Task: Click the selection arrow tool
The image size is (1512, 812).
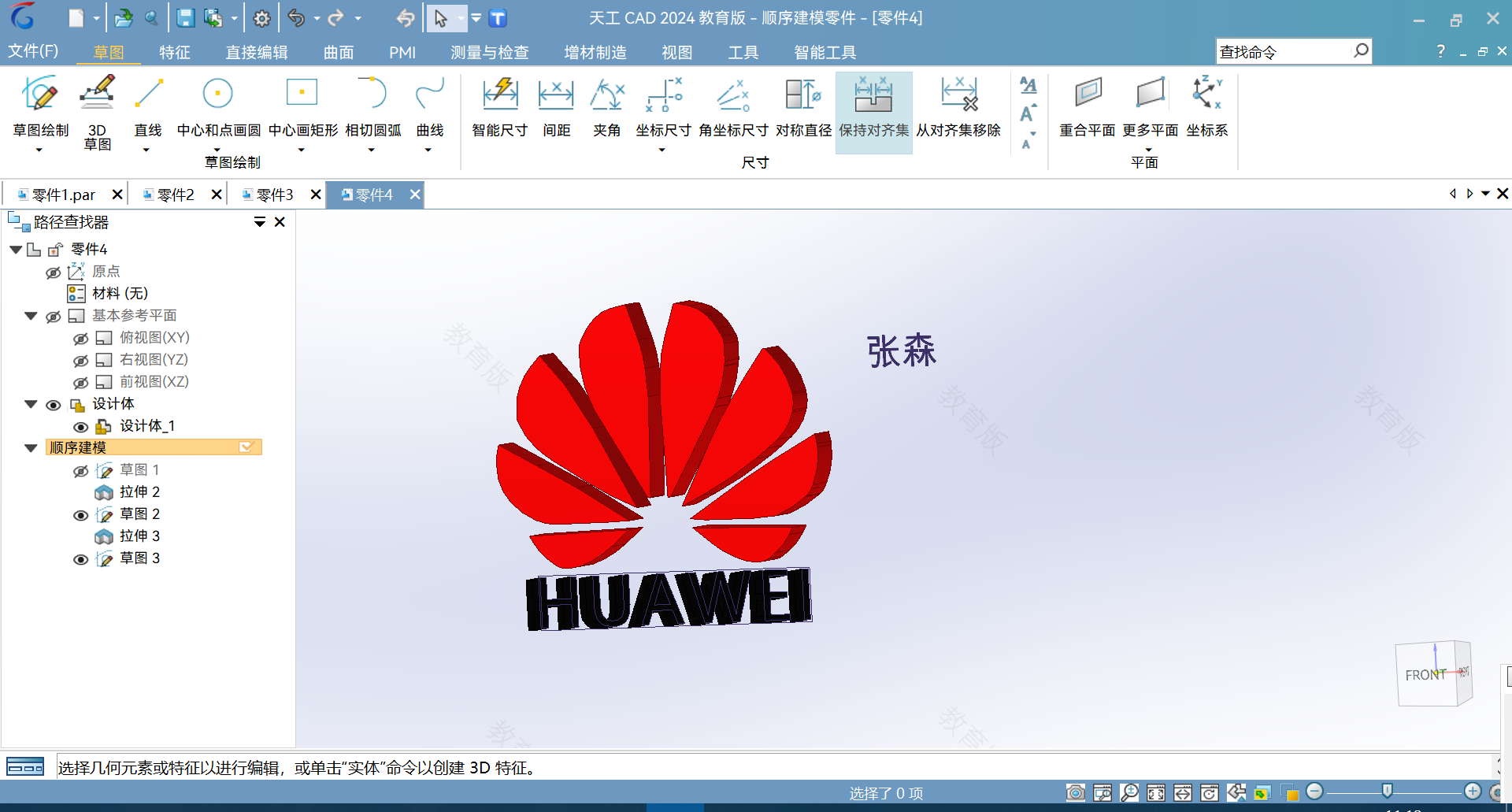Action: click(x=441, y=18)
